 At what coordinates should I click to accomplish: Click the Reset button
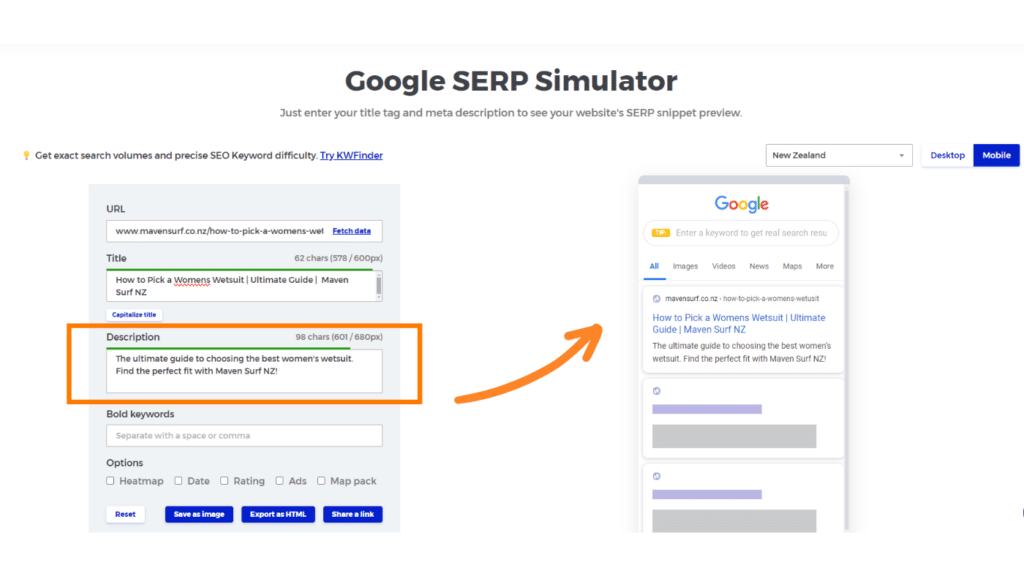pyautogui.click(x=125, y=515)
